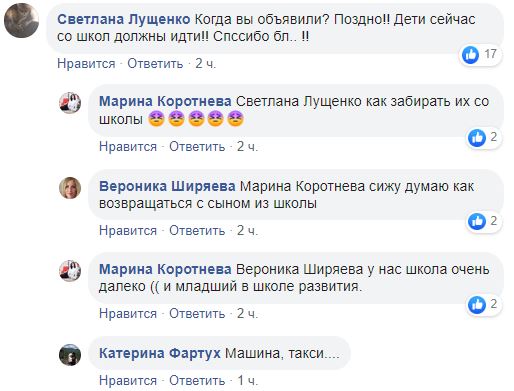
Task: Open the like reactions on Светлана Лущенко's comment
Action: pyautogui.click(x=480, y=54)
